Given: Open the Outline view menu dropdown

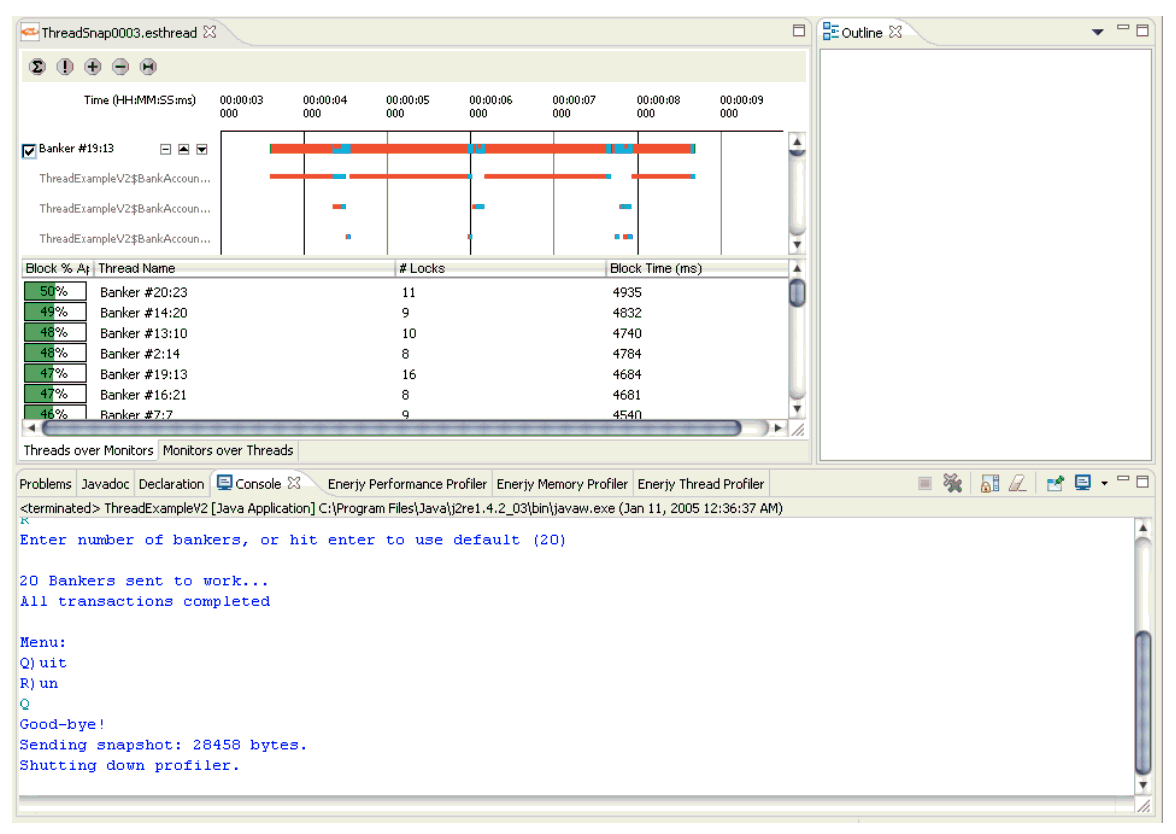Looking at the screenshot, I should point(1097,33).
